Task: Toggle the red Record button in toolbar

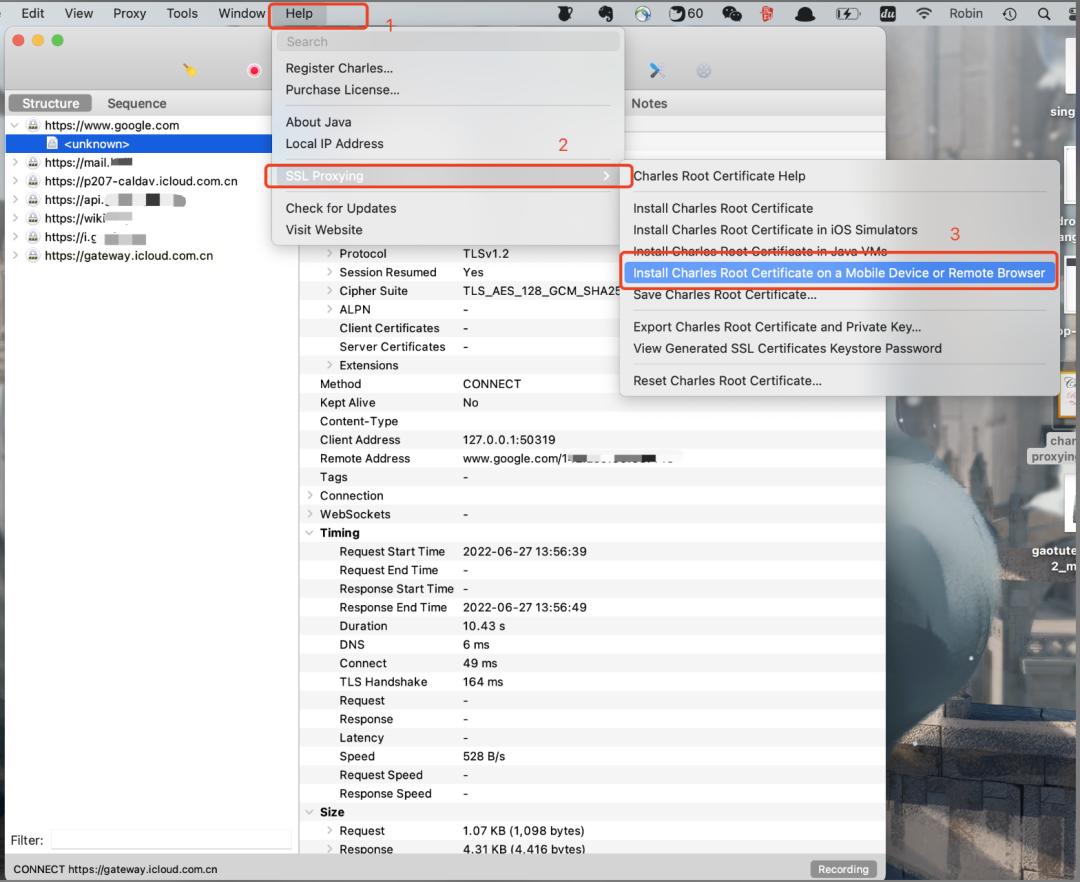Action: click(254, 70)
